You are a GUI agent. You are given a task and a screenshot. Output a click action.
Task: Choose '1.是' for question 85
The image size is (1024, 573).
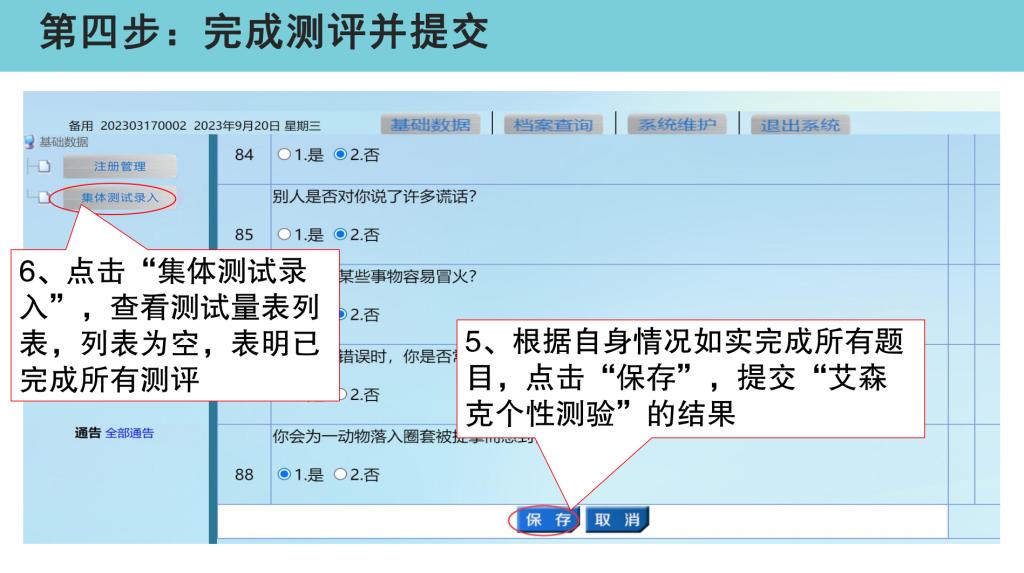click(284, 235)
